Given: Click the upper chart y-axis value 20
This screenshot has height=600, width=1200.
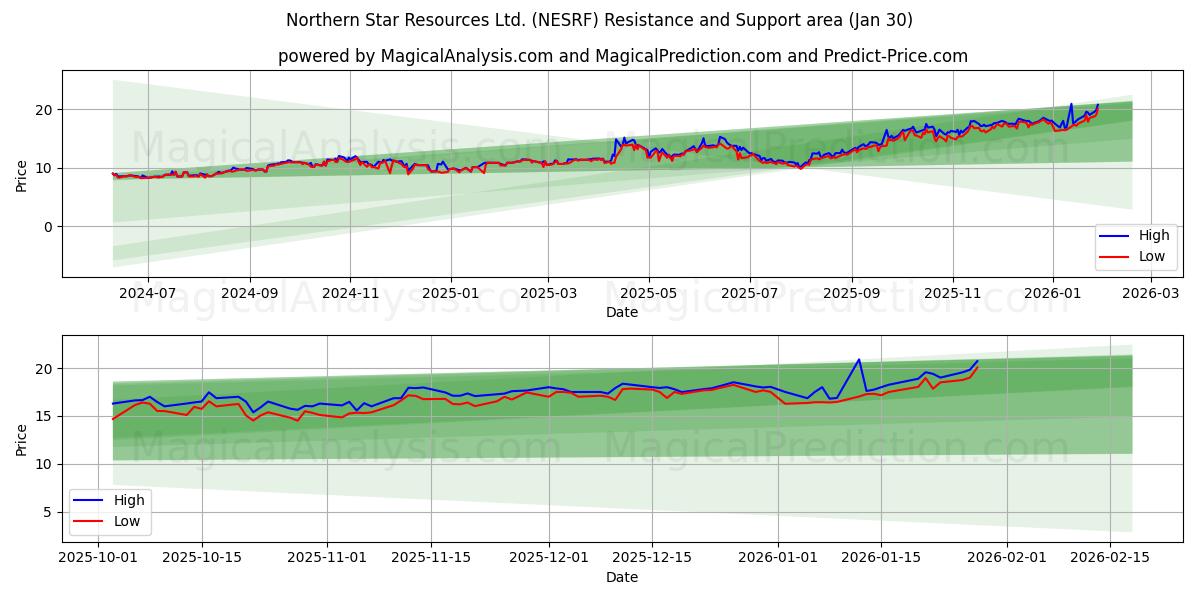Looking at the screenshot, I should [x=46, y=110].
